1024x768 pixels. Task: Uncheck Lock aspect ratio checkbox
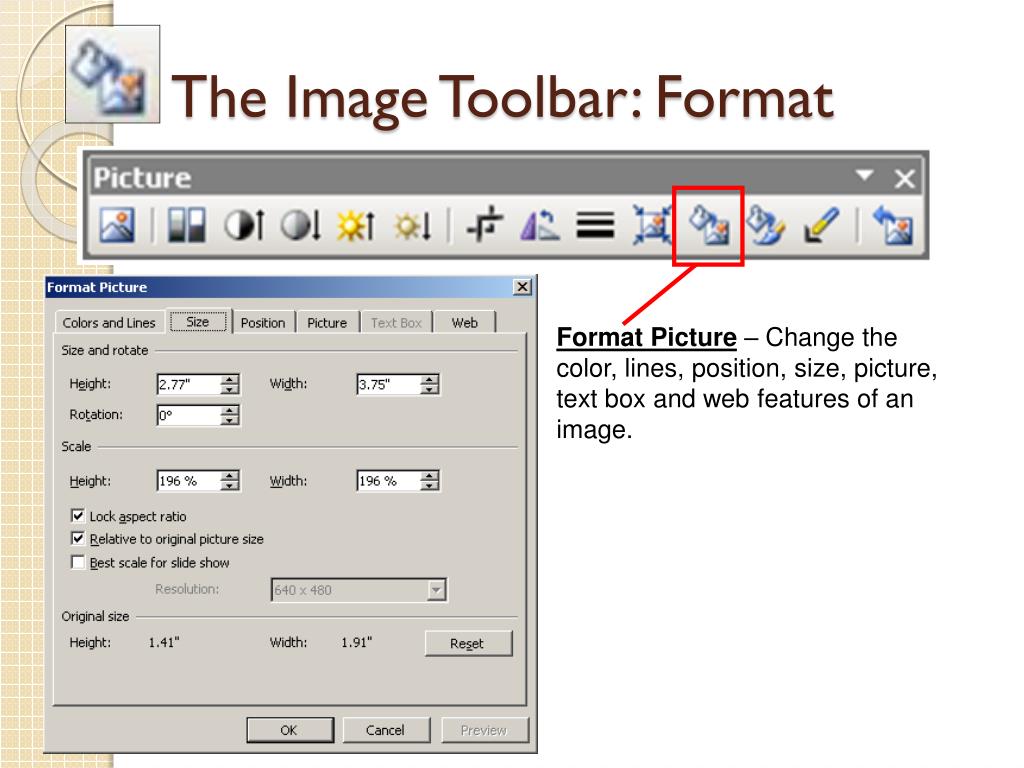tap(78, 516)
